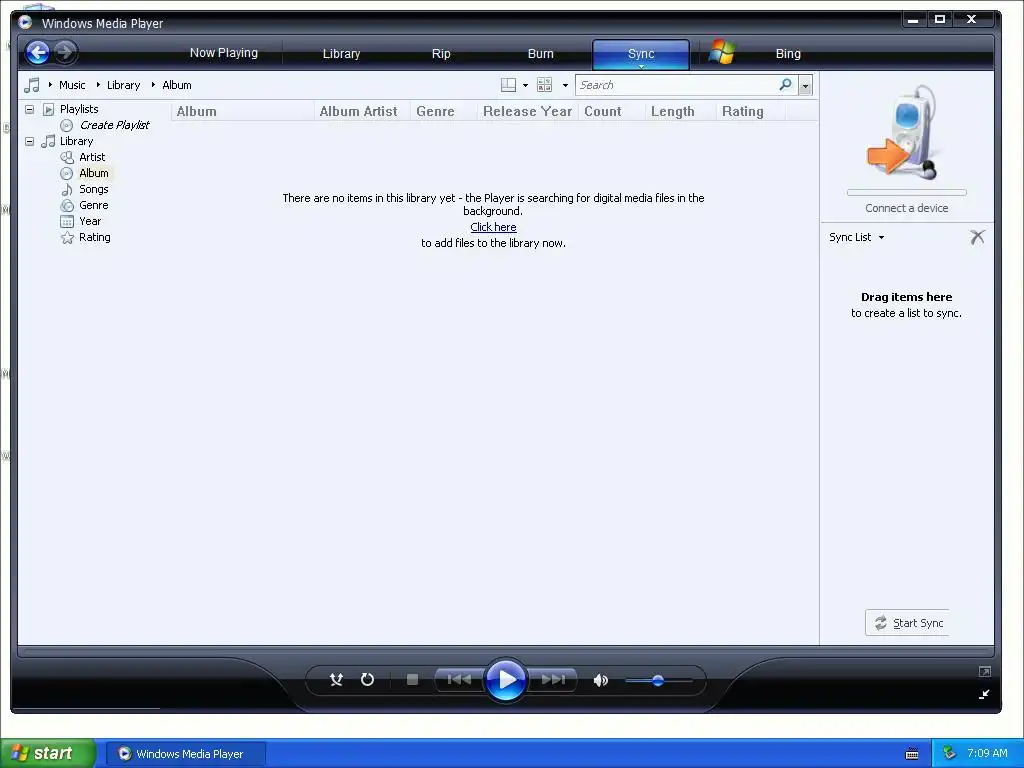The width and height of the screenshot is (1024, 768).
Task: Click the Next track button
Action: [x=552, y=680]
